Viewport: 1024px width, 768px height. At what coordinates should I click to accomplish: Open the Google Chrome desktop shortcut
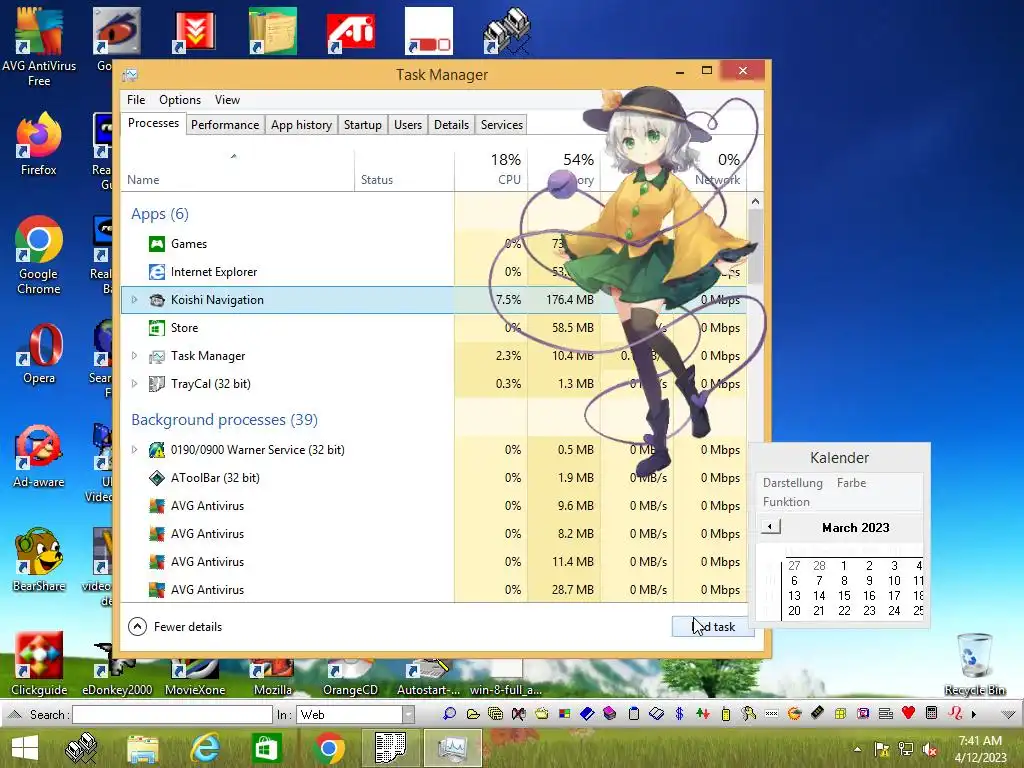pyautogui.click(x=39, y=255)
